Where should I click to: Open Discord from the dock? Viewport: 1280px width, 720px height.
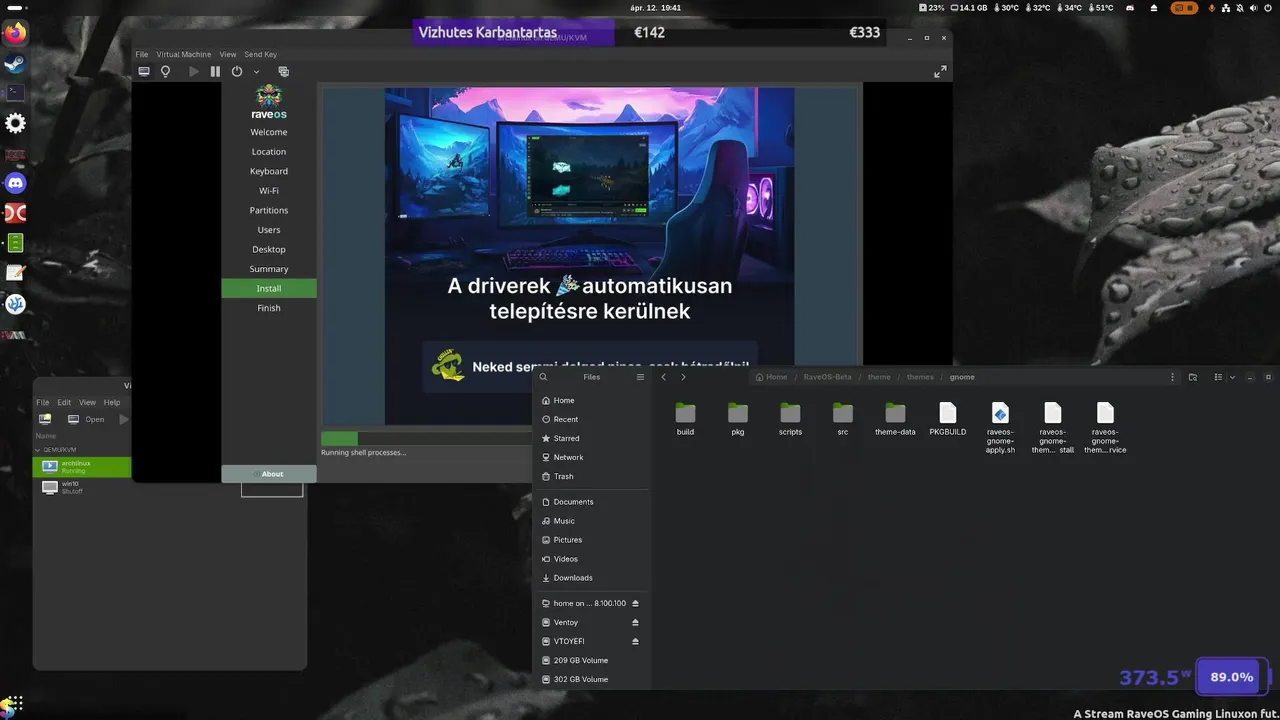tap(15, 183)
